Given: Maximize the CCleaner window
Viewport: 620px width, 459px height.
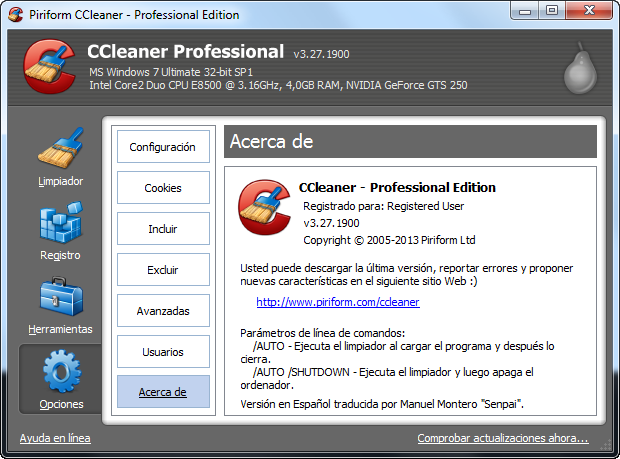Looking at the screenshot, I should pos(552,11).
